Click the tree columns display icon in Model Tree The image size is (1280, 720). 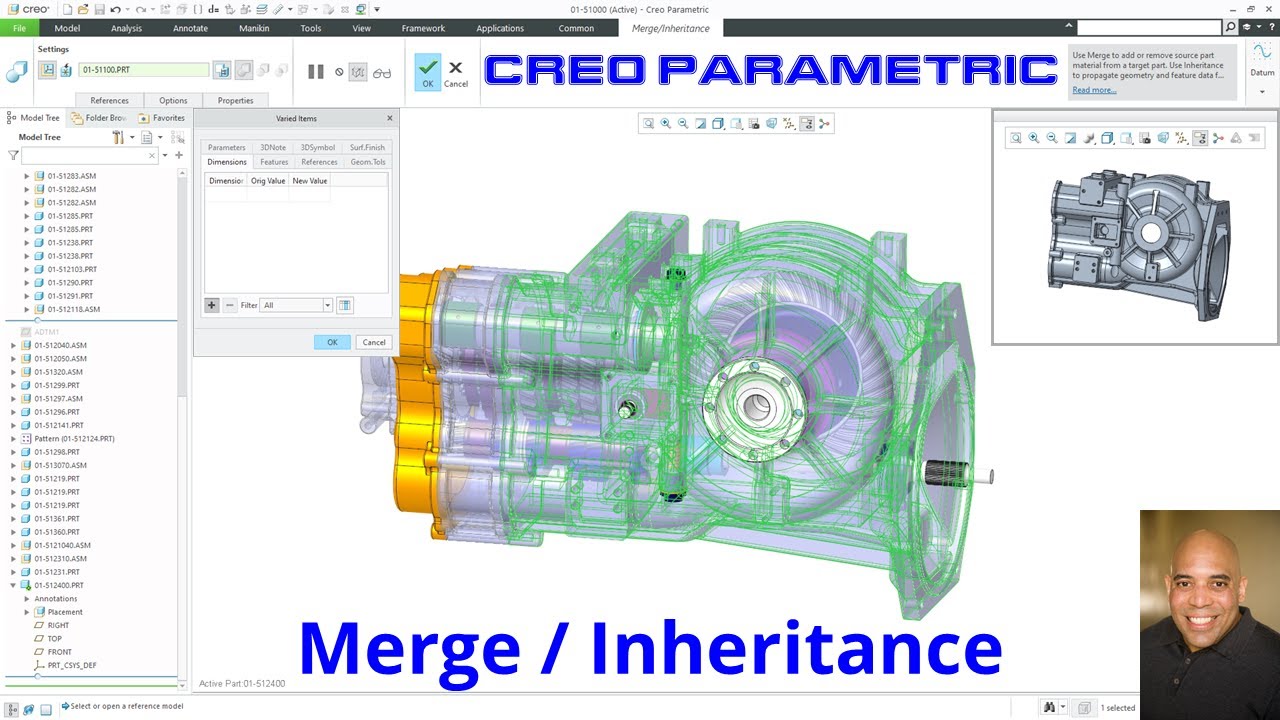click(x=146, y=137)
